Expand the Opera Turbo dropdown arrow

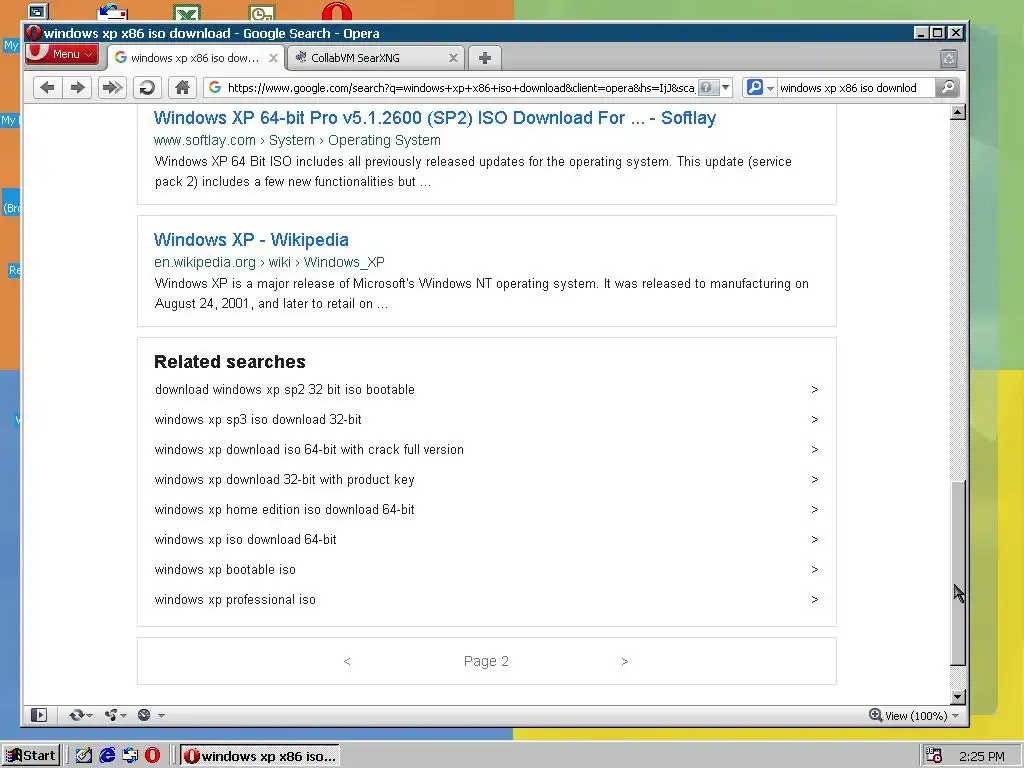[x=161, y=716]
